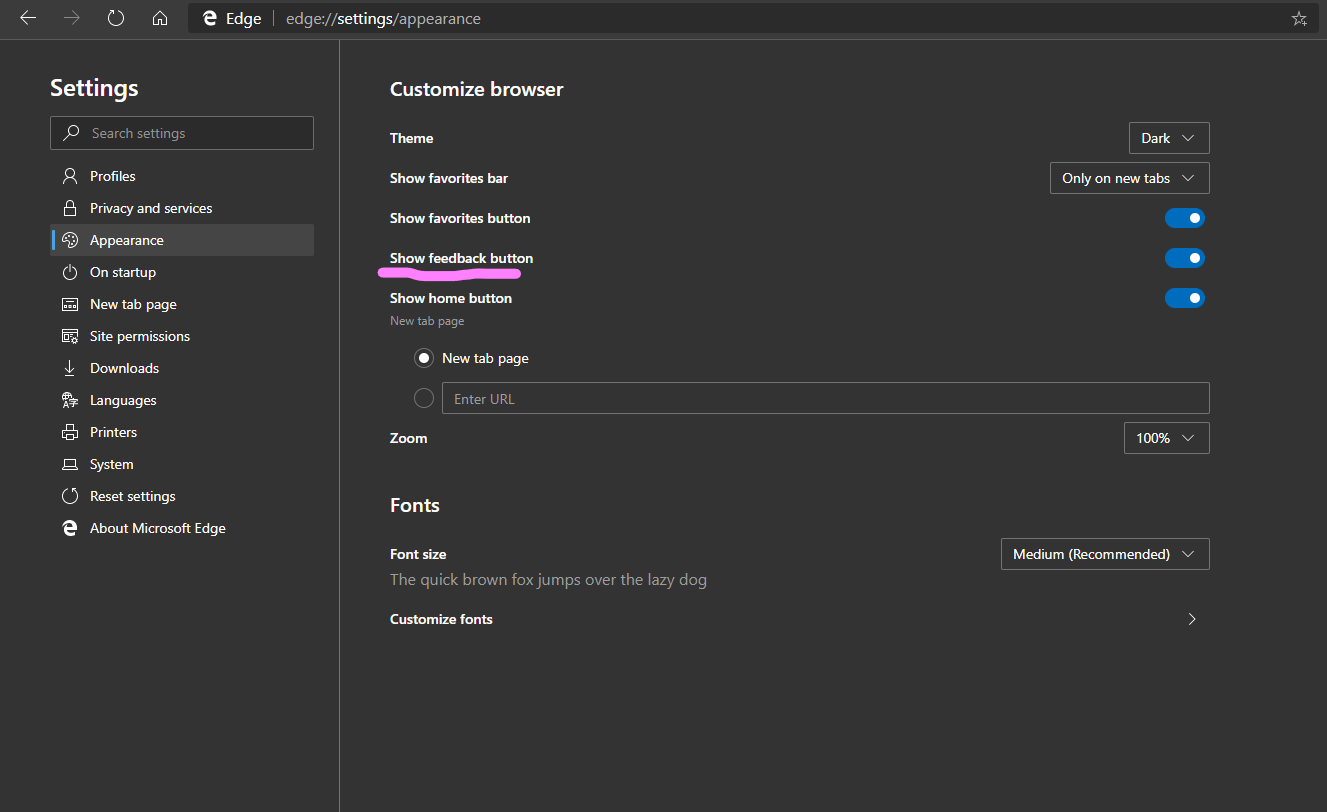The height and width of the screenshot is (812, 1327).
Task: Turn off Show favorites button toggle
Action: (1185, 218)
